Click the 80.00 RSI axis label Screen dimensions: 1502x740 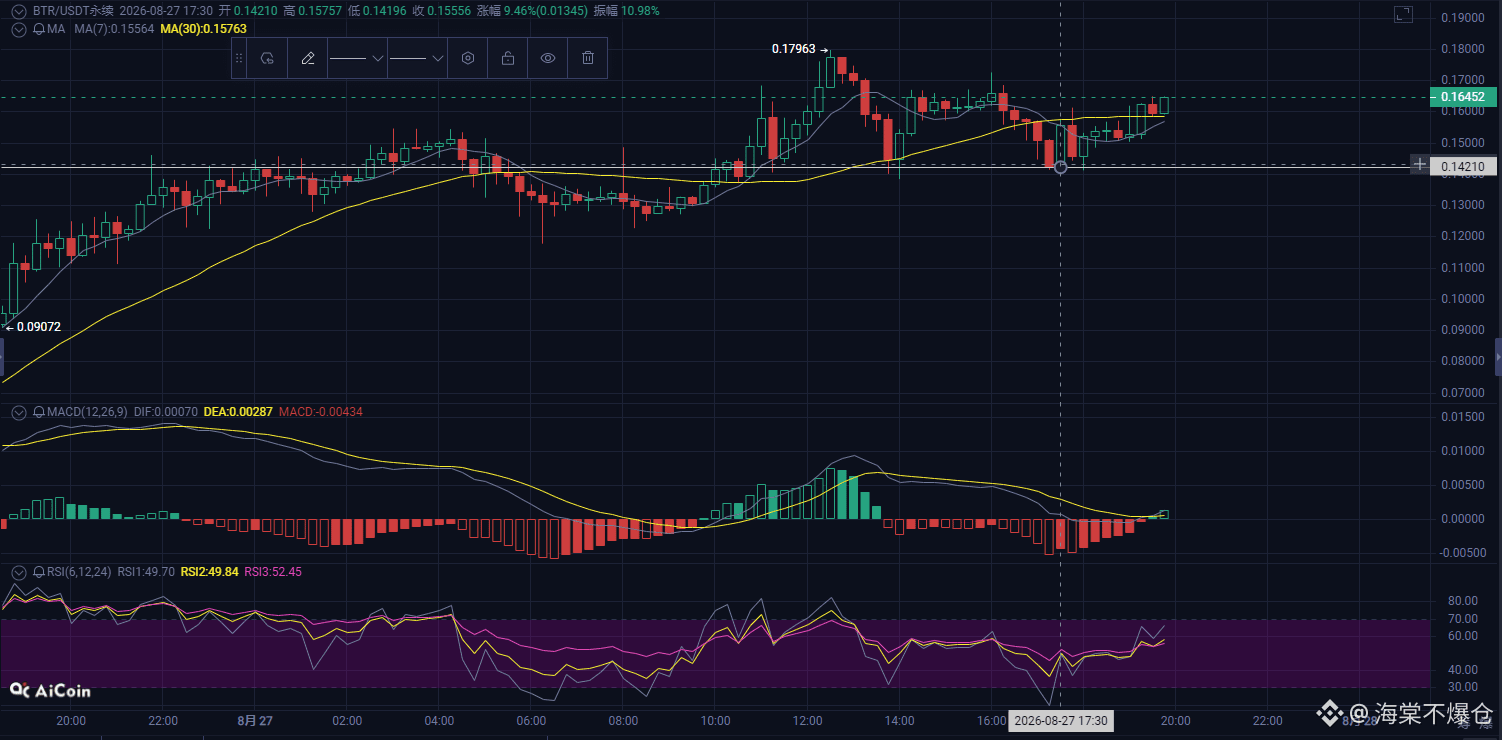[1464, 601]
